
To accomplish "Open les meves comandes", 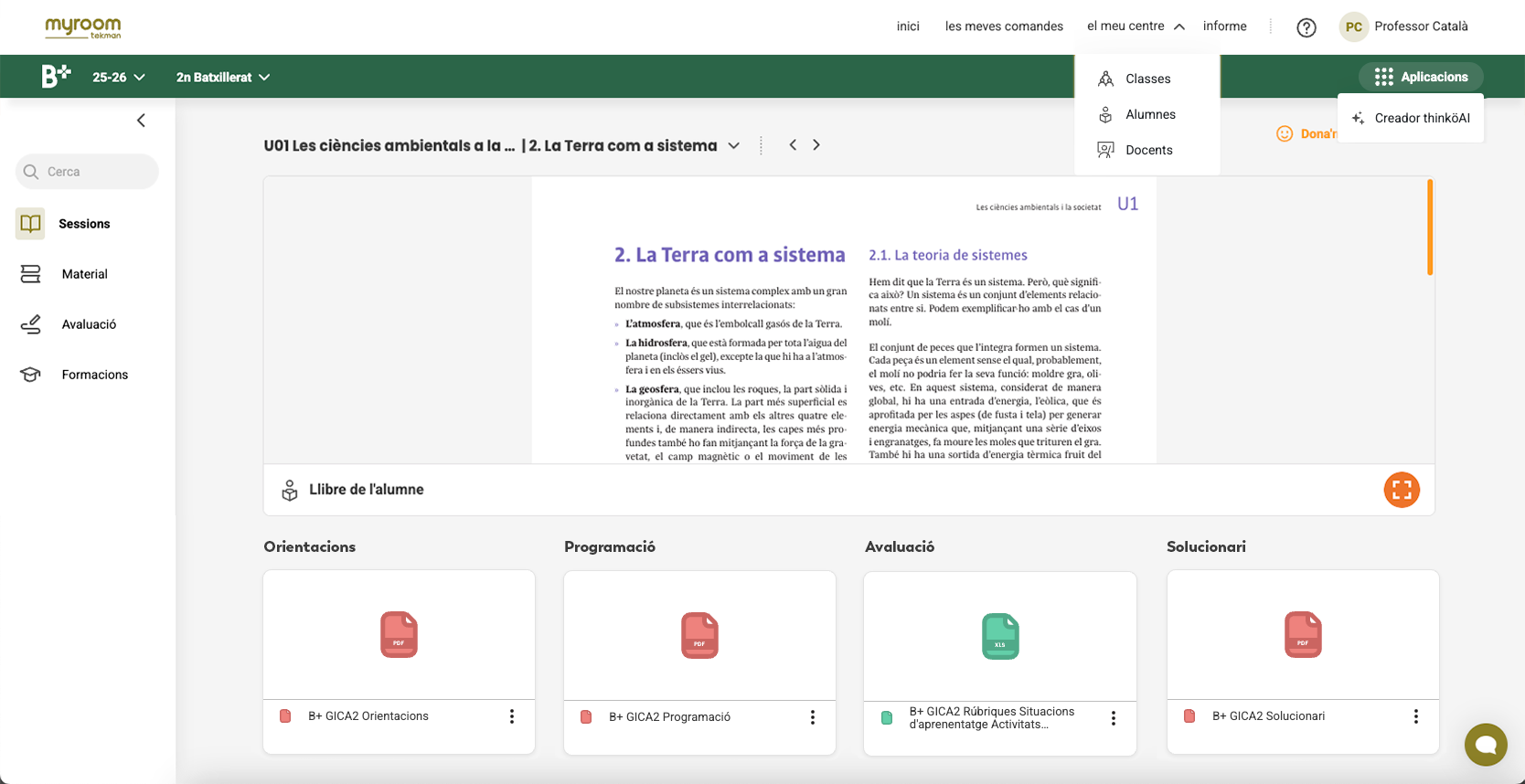I will [1004, 26].
